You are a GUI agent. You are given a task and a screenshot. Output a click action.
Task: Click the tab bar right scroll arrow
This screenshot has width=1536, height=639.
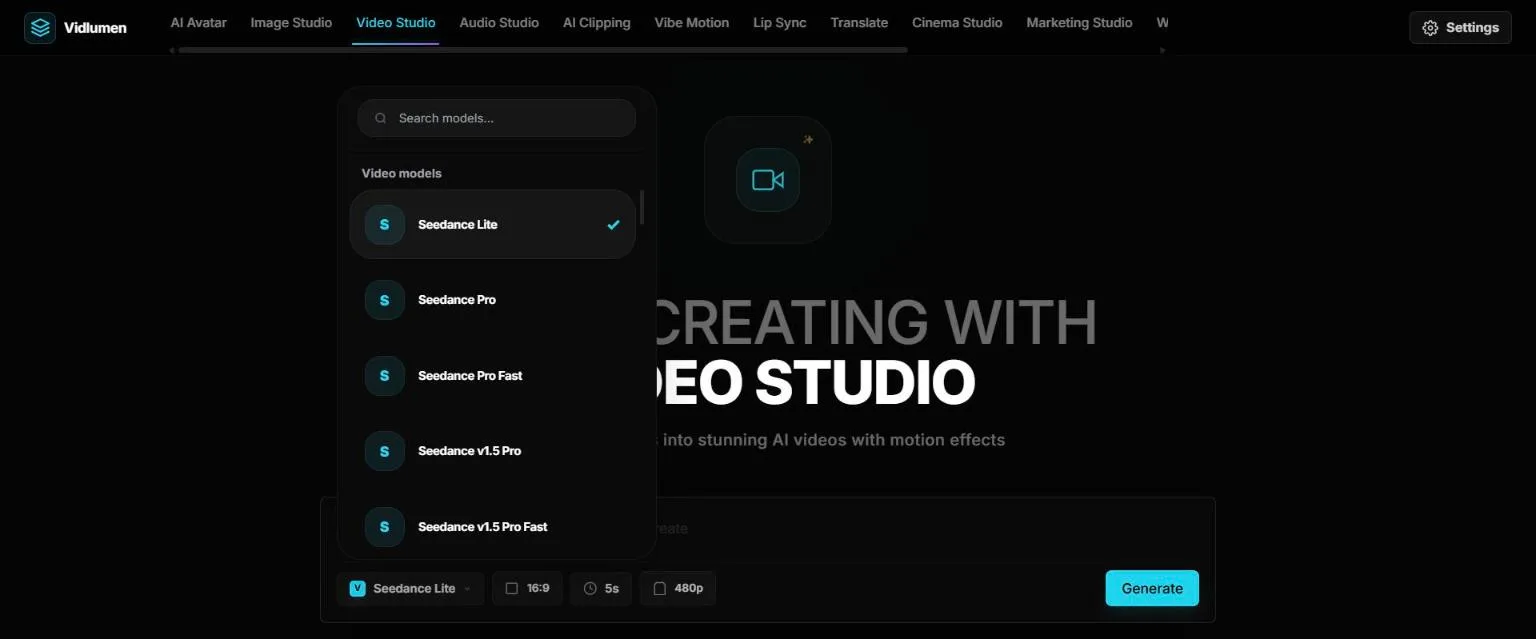coord(1162,50)
